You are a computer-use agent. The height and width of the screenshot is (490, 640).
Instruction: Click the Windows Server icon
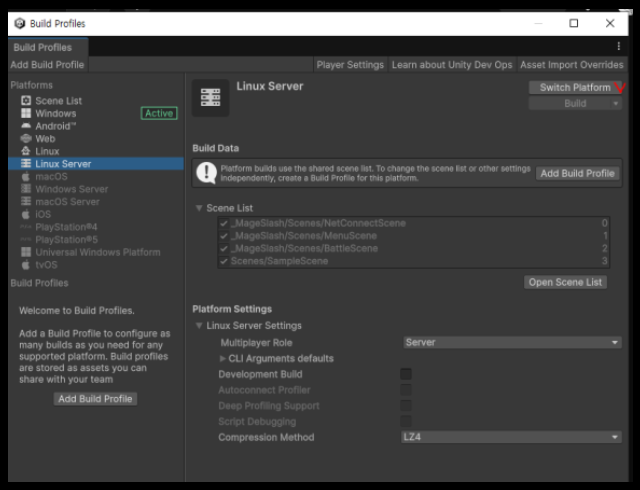[26, 189]
